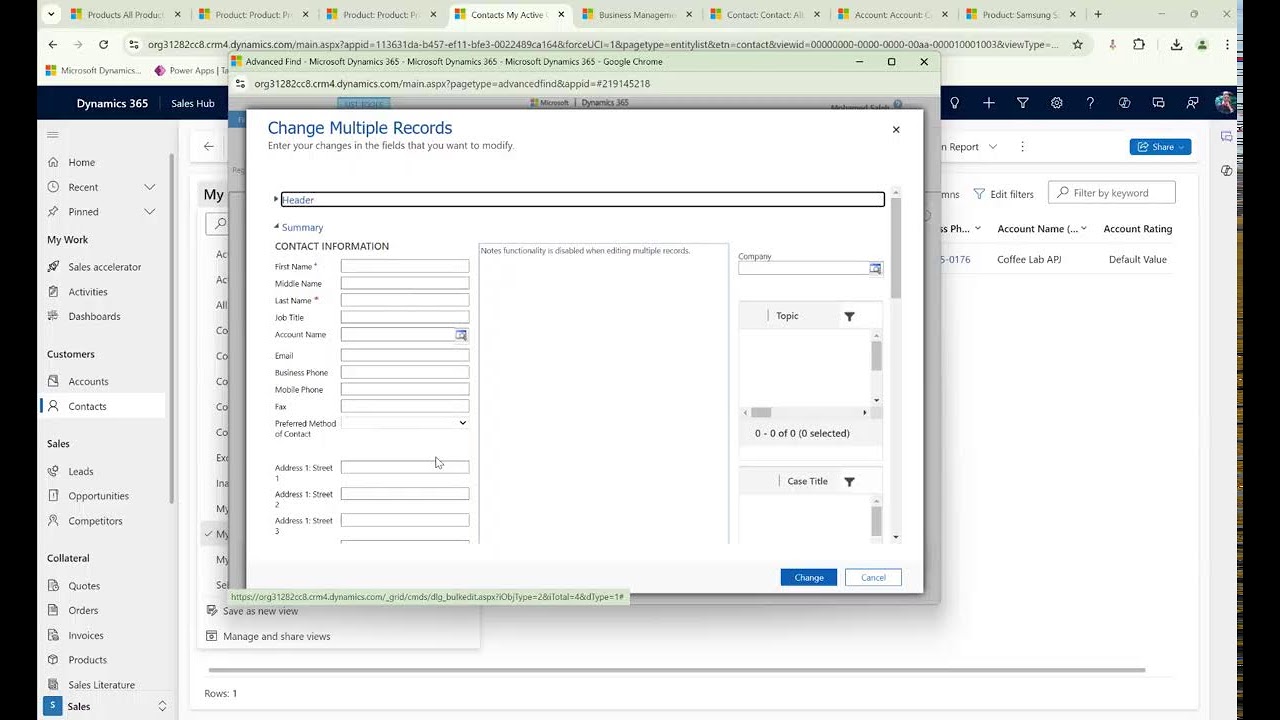Click Edit filters in main window
The width and height of the screenshot is (1280, 720).
tap(1004, 194)
